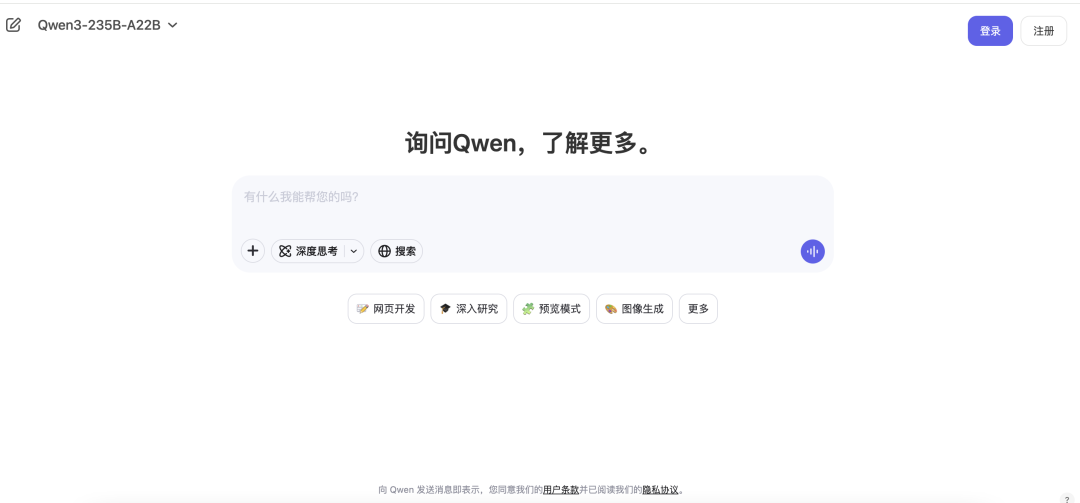Viewport: 1080px width, 503px height.
Task: Click the 询问Qwen，了解更多 heading text
Action: point(528,144)
